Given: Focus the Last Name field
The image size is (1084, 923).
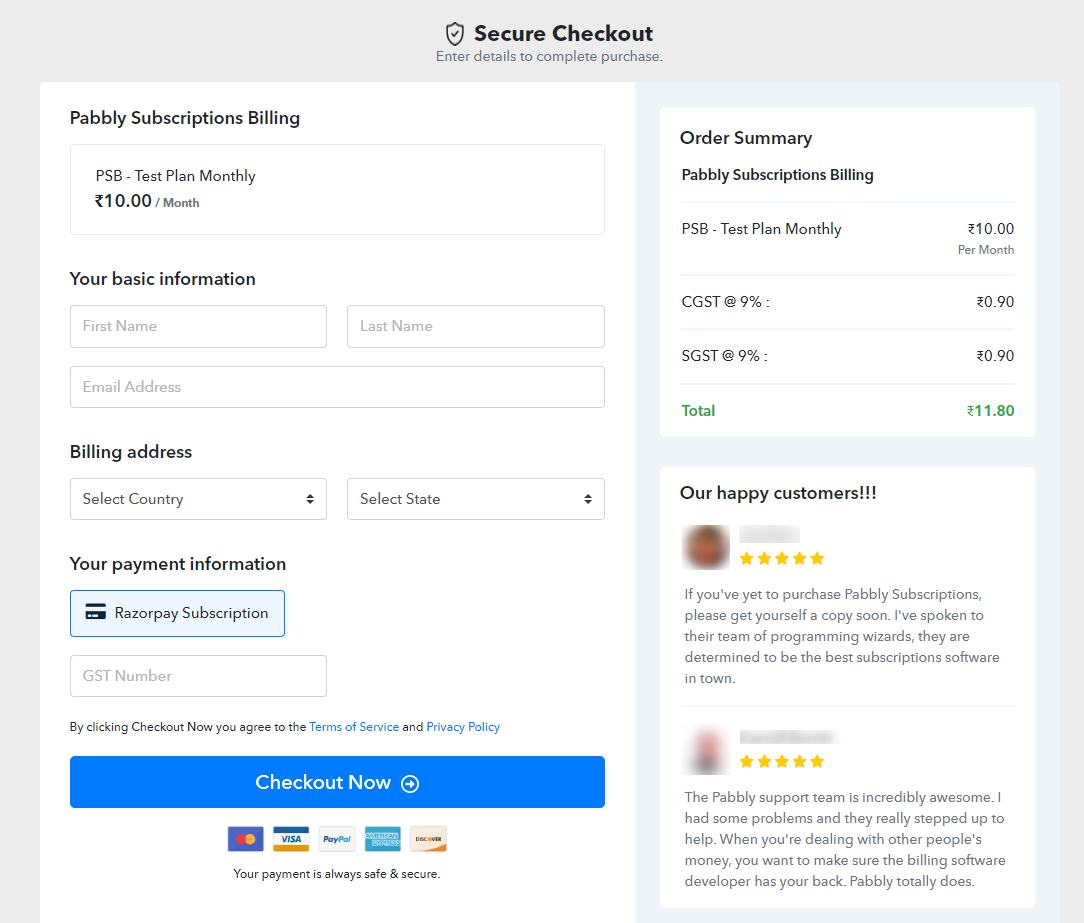Looking at the screenshot, I should click(x=476, y=326).
